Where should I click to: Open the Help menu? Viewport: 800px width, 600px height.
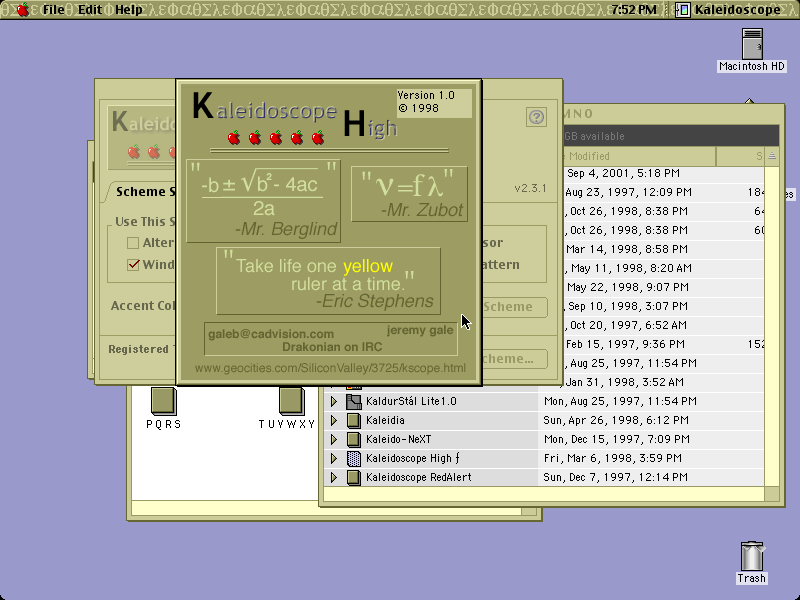tap(129, 10)
